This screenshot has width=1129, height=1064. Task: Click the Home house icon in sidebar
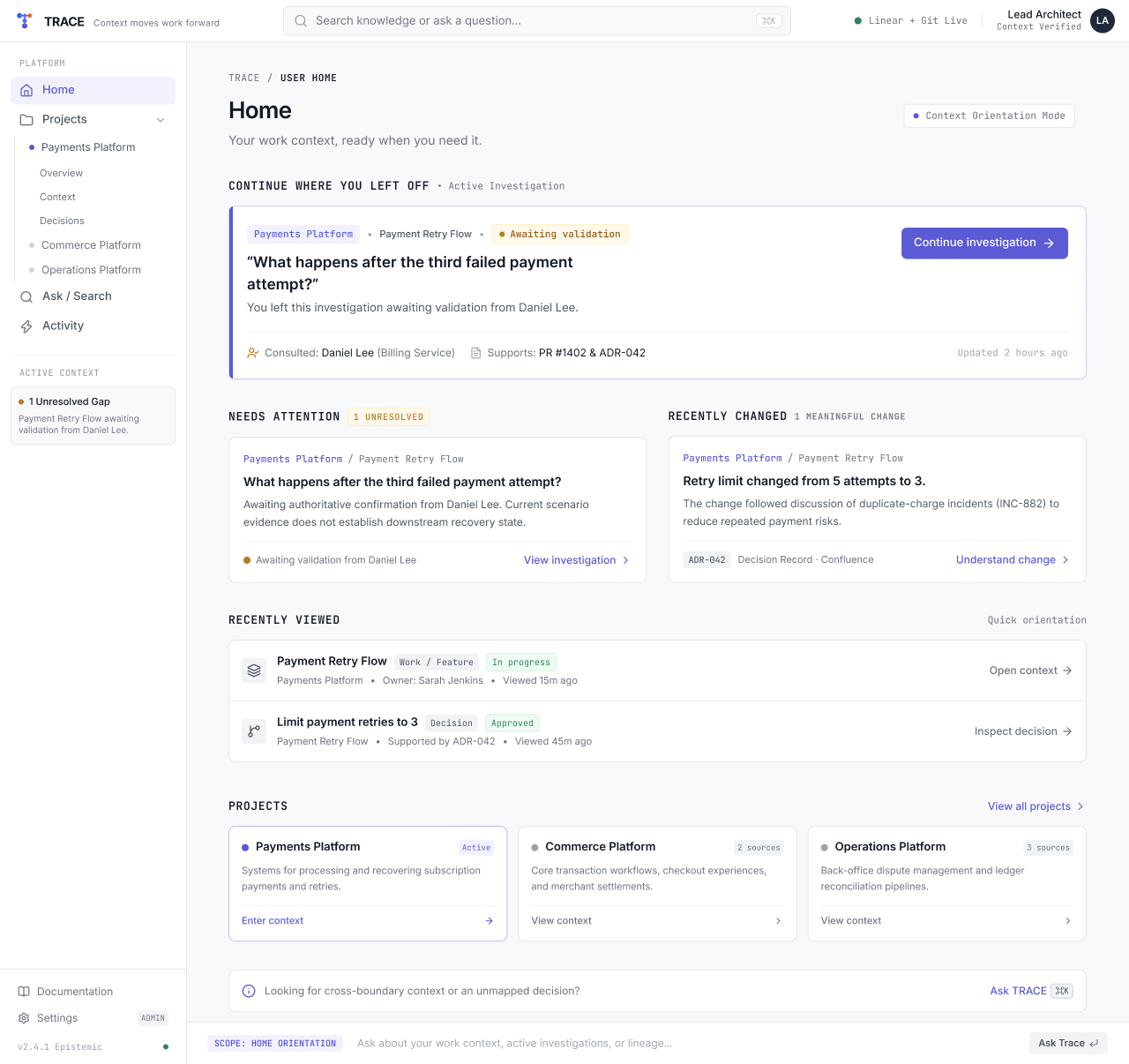pos(26,90)
